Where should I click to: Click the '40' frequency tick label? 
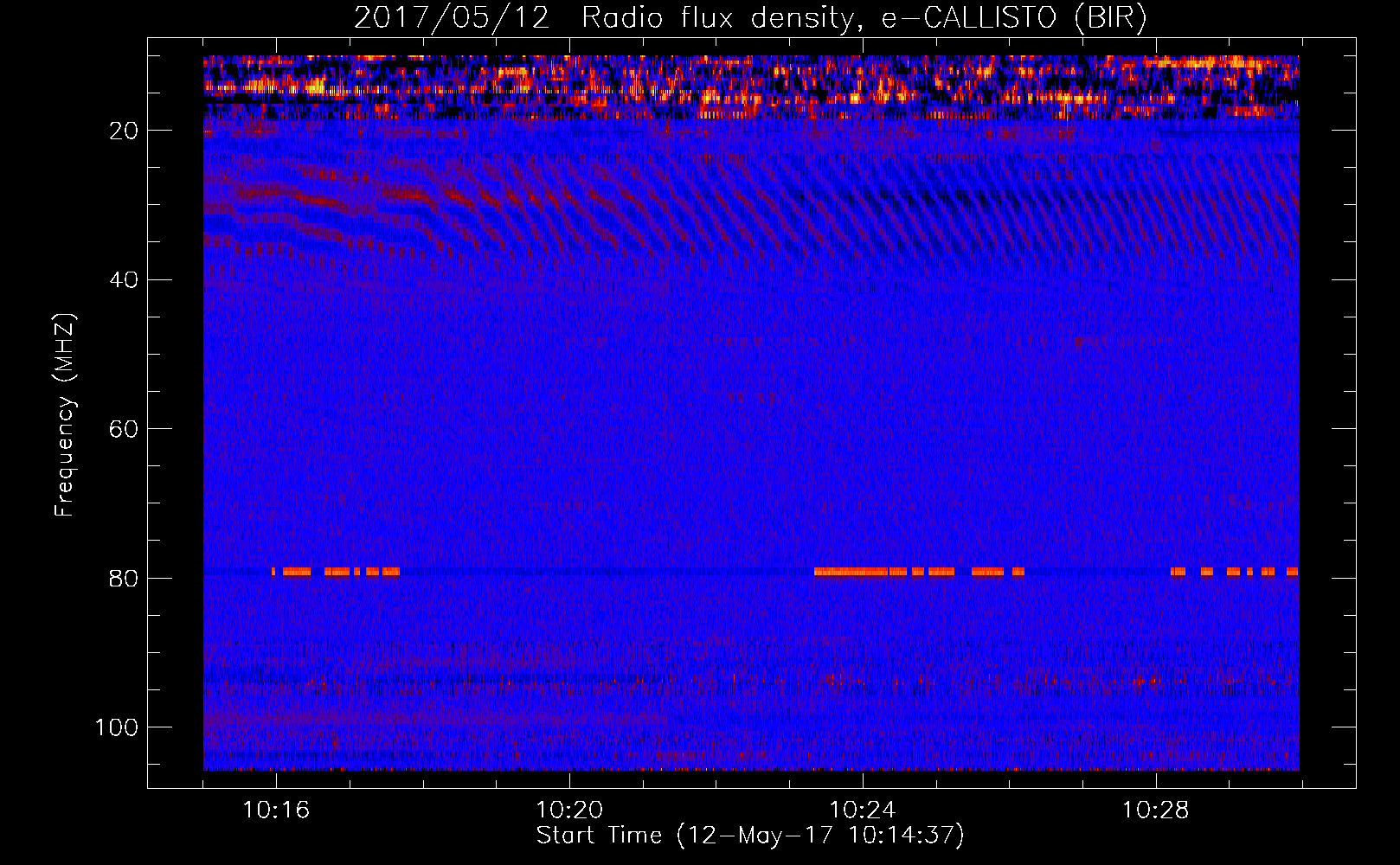coord(125,280)
